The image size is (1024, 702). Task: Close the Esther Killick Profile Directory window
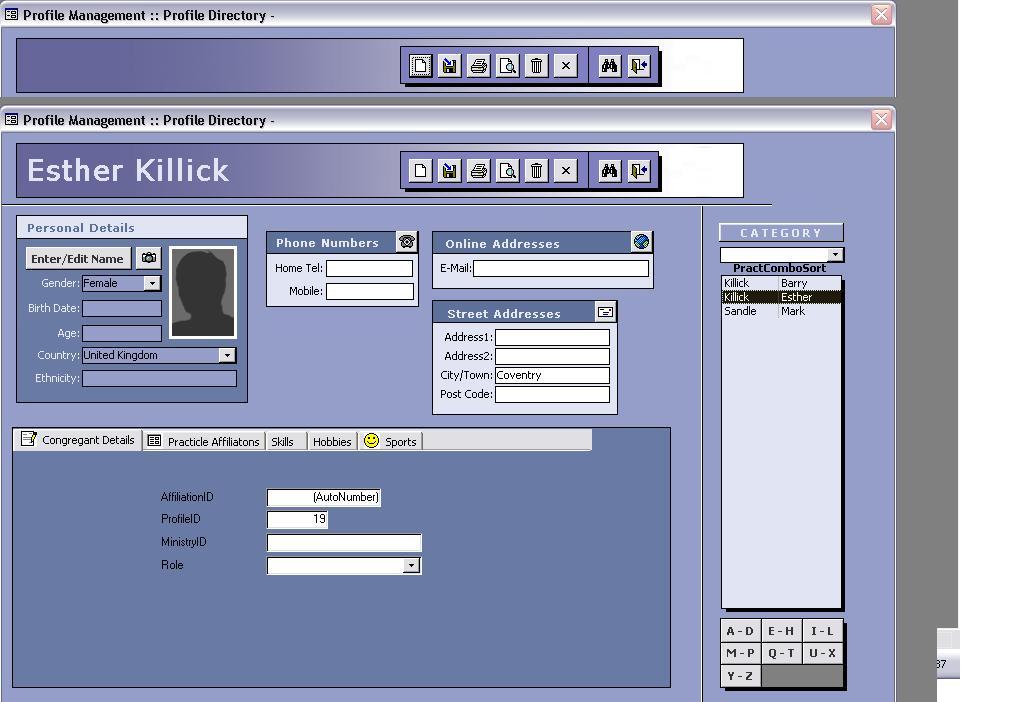point(881,120)
